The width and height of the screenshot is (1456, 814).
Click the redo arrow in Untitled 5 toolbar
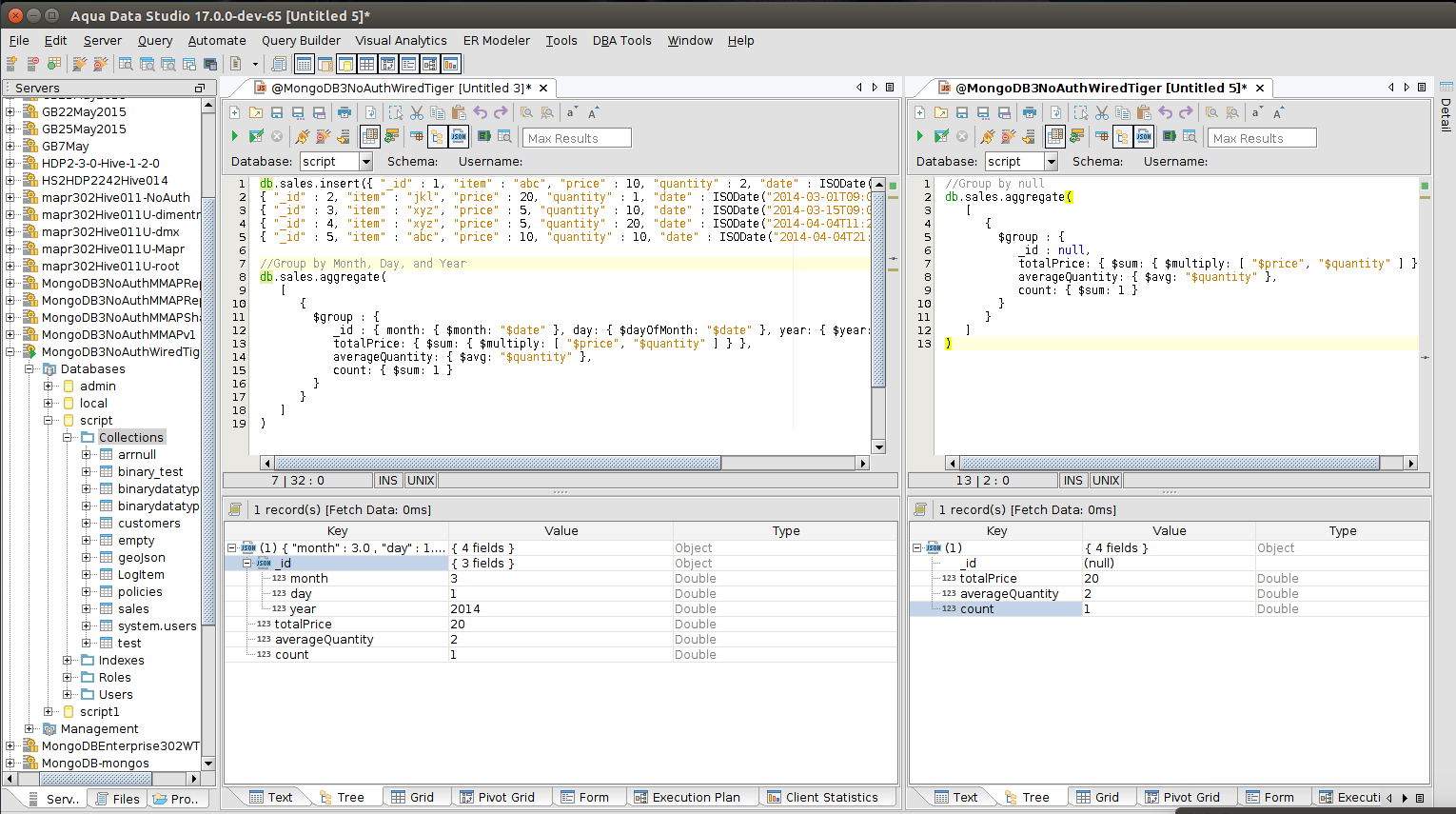point(1186,112)
